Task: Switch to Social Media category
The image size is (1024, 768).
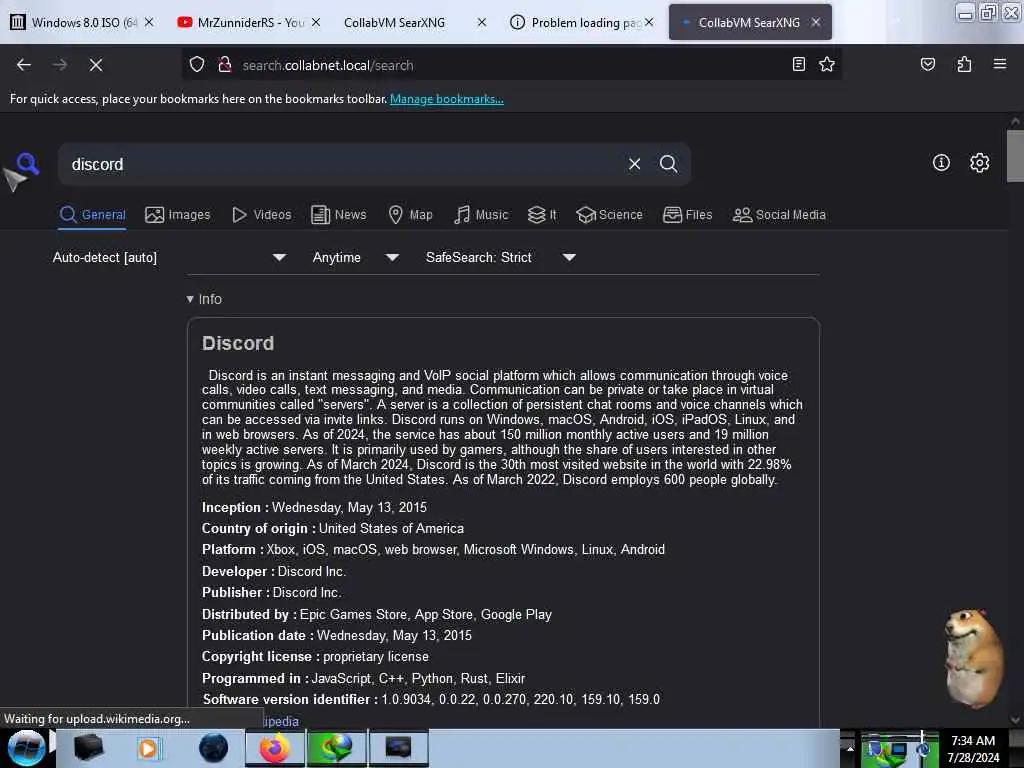Action: pyautogui.click(x=779, y=215)
